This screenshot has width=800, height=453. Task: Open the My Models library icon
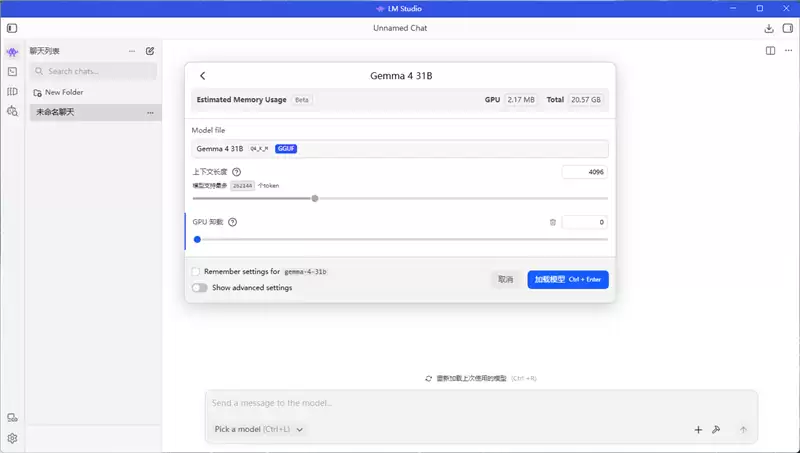[12, 91]
